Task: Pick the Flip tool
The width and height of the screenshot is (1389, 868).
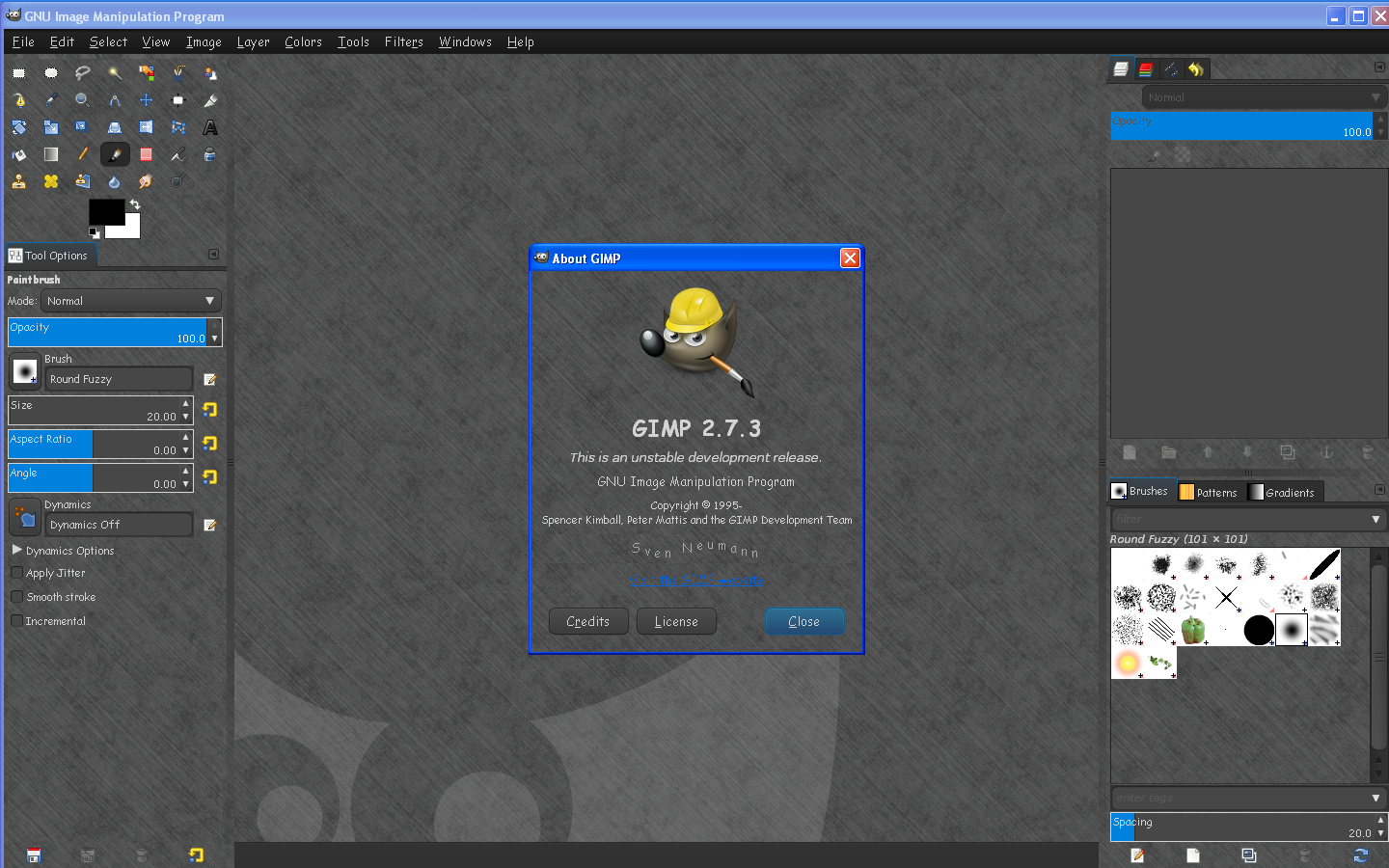Action: 178,127
